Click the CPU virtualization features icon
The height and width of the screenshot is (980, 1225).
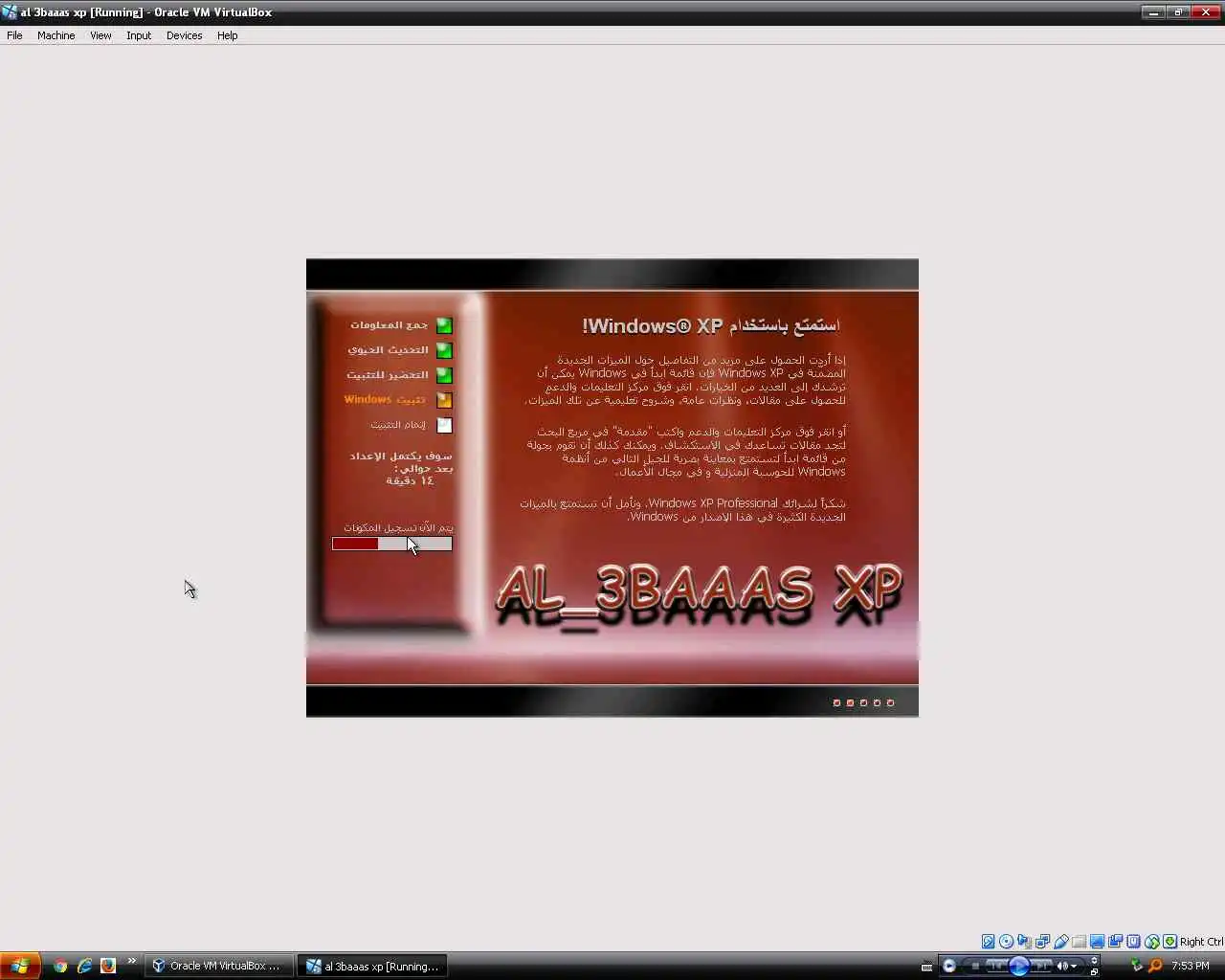(x=1133, y=942)
